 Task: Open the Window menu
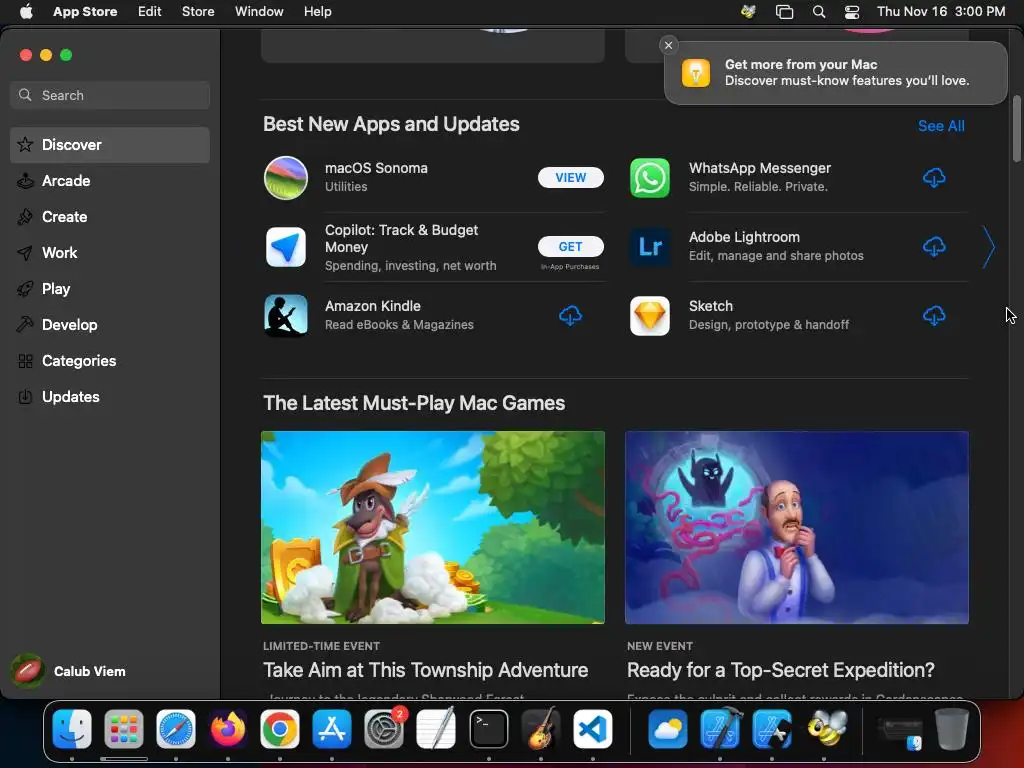click(259, 12)
